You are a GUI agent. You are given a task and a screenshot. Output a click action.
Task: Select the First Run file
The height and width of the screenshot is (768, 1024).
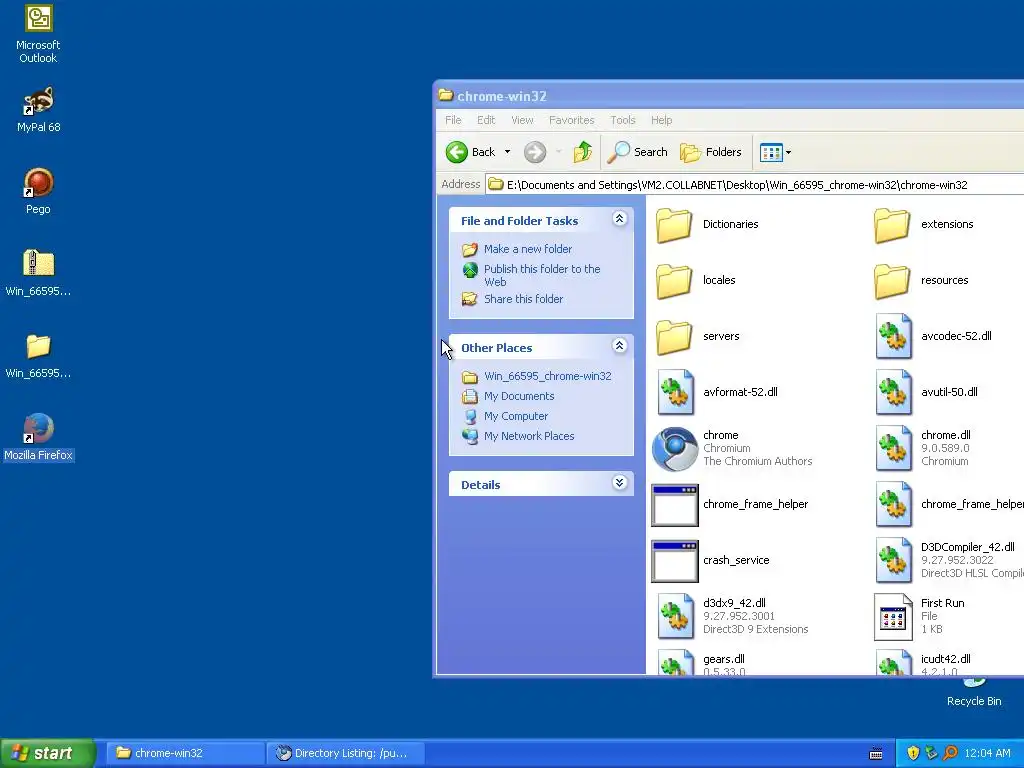(x=920, y=616)
